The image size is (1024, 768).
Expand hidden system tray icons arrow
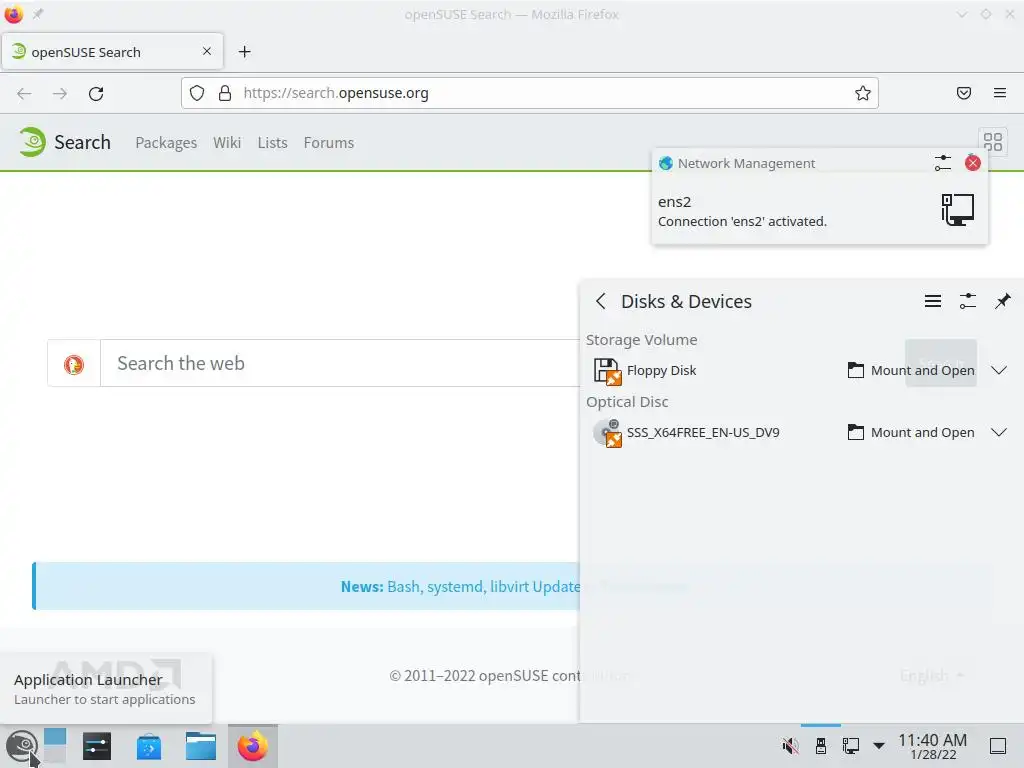tap(879, 746)
